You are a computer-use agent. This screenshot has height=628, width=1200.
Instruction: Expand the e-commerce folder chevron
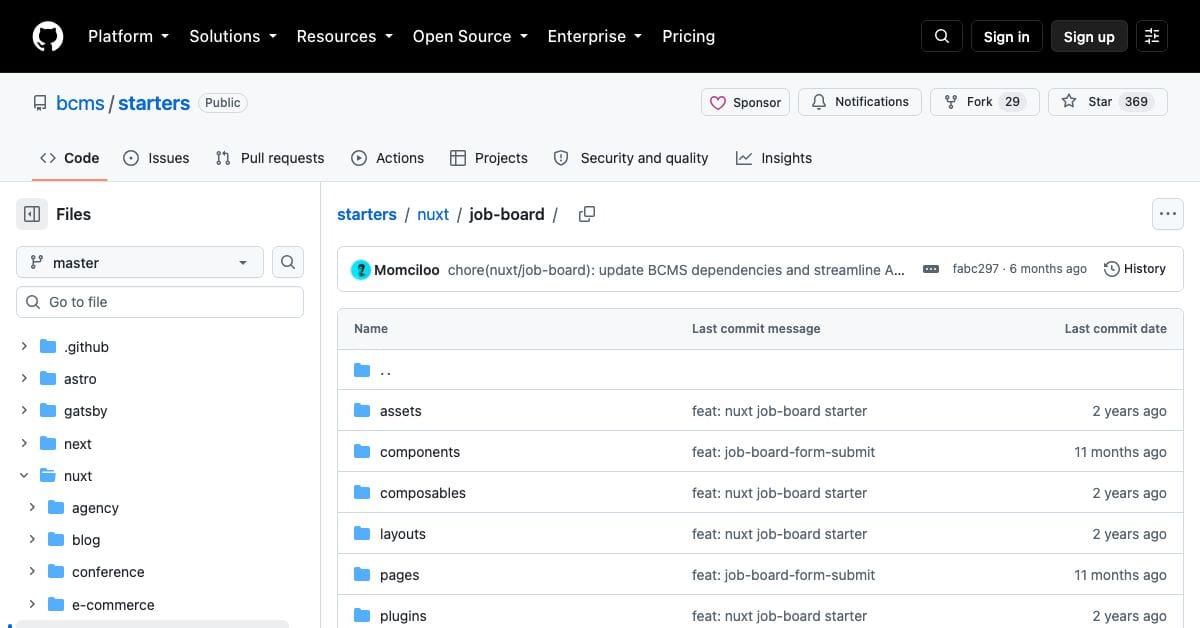[x=32, y=604]
